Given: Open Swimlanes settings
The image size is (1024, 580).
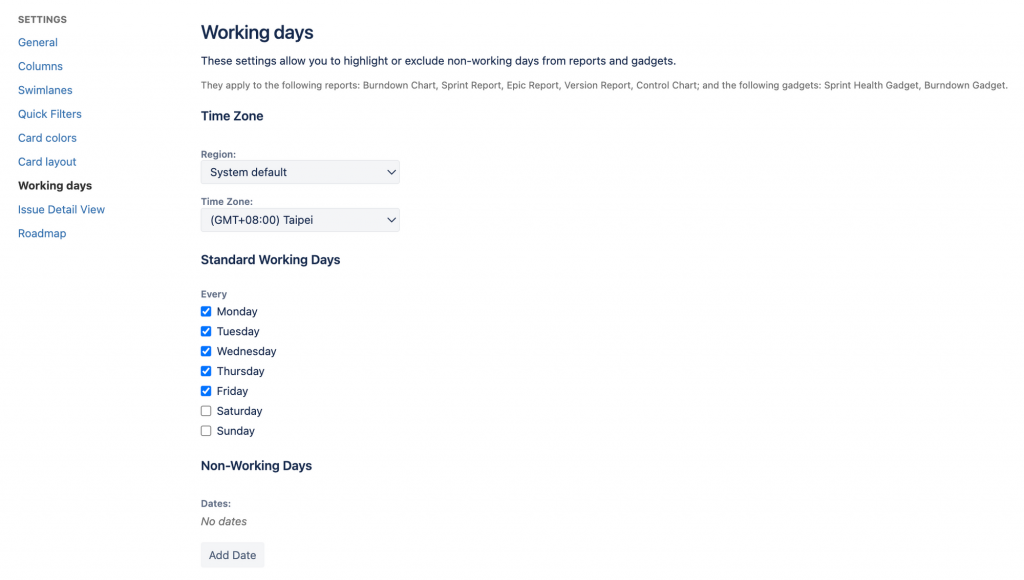Looking at the screenshot, I should (x=45, y=90).
